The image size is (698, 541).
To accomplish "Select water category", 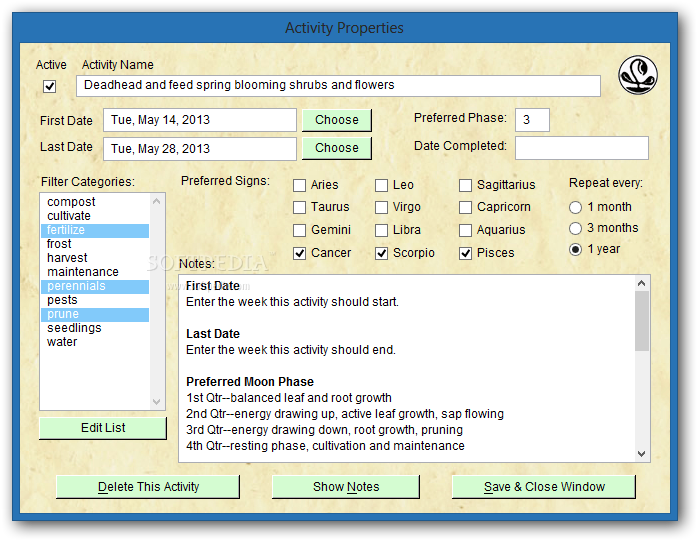I will pos(95,342).
